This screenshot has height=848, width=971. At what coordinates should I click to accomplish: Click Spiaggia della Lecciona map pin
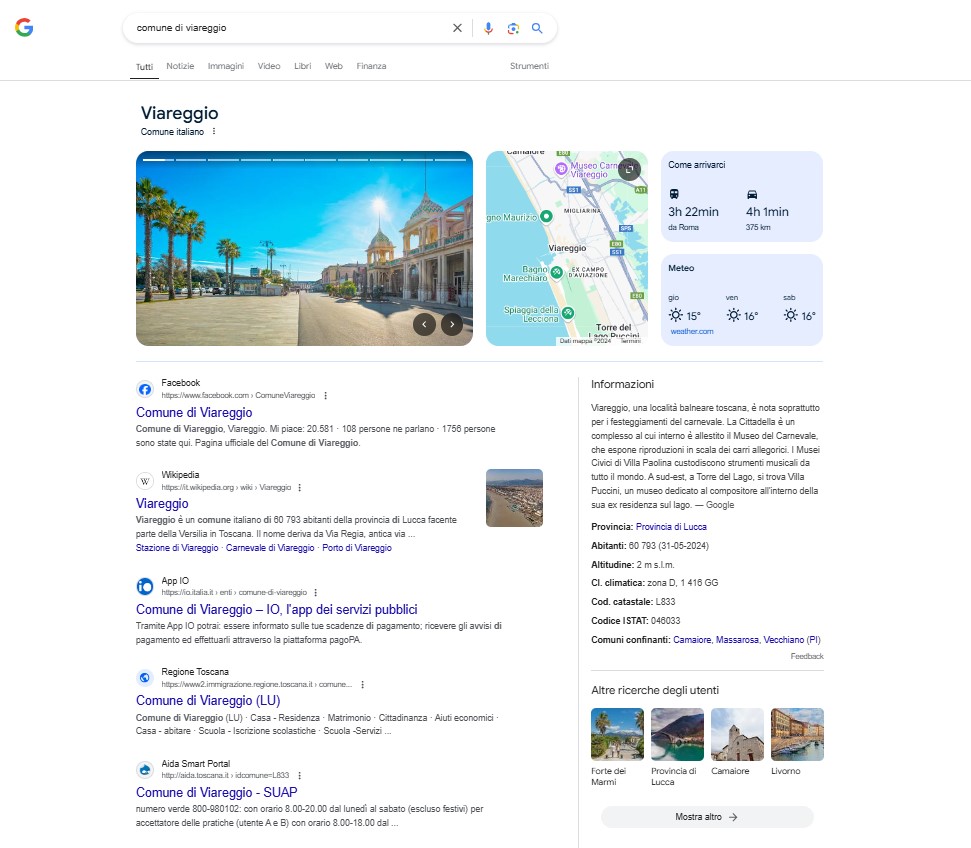(x=568, y=313)
